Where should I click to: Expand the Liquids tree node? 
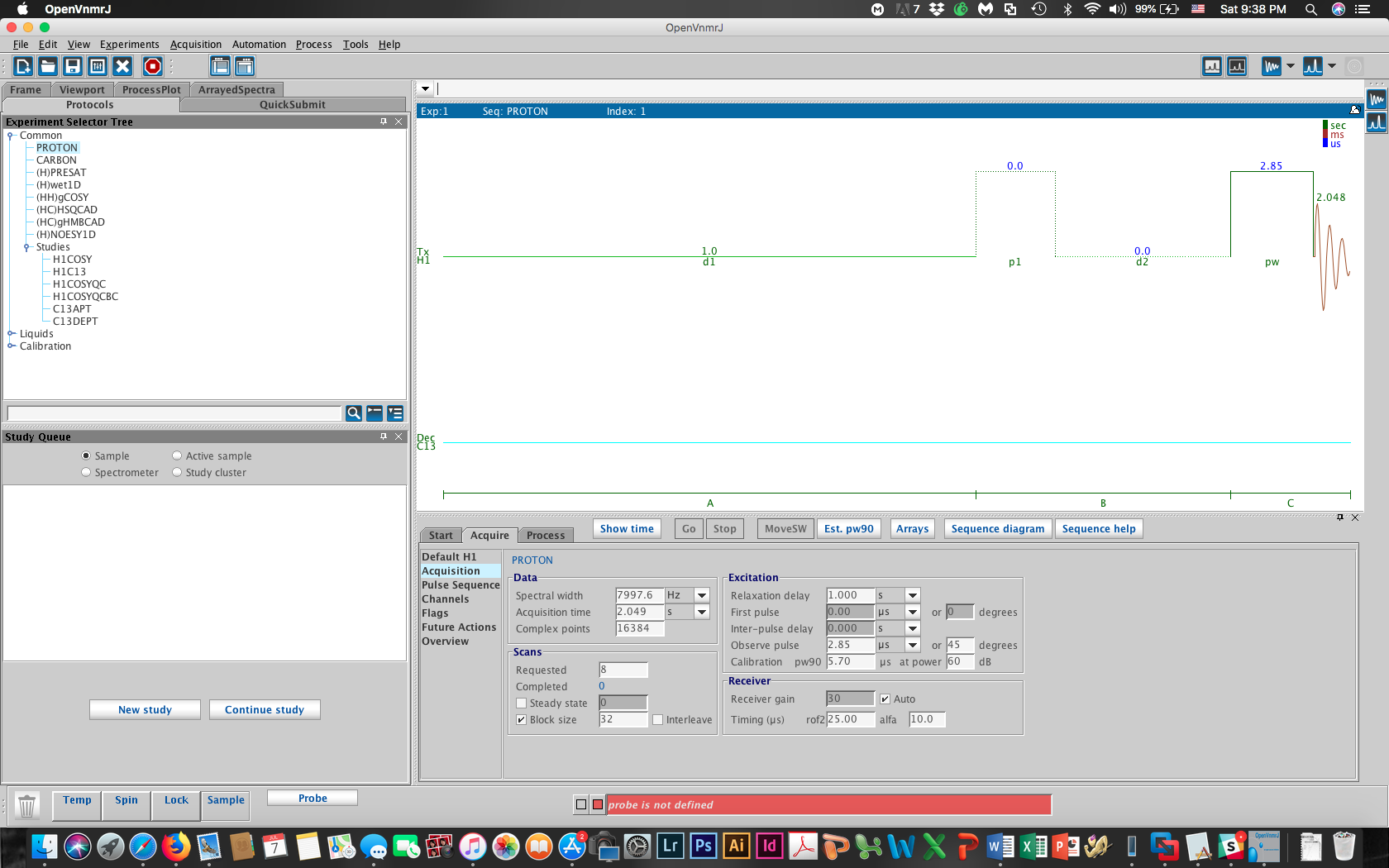coord(11,334)
